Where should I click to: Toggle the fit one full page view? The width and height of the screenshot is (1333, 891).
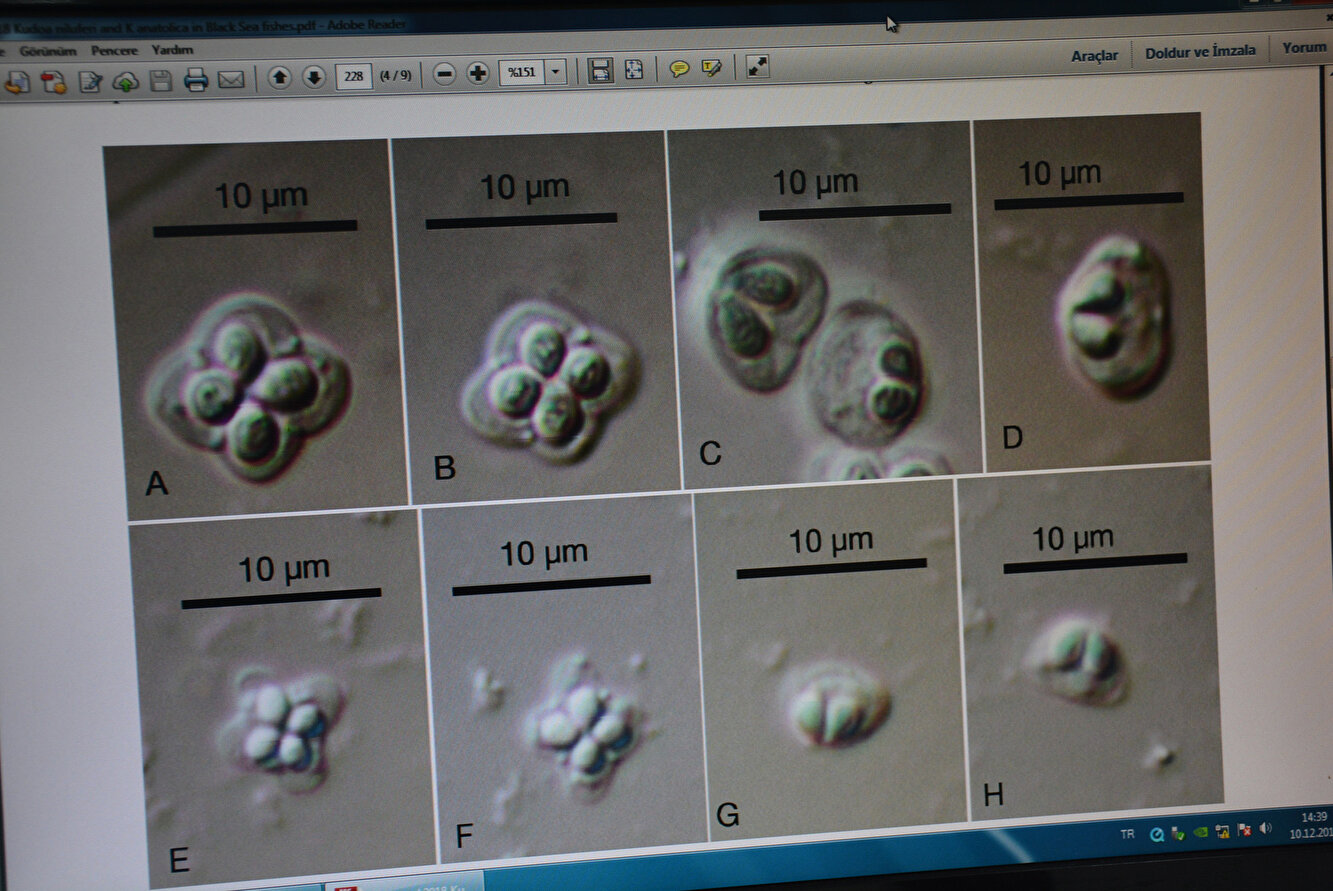pyautogui.click(x=634, y=69)
